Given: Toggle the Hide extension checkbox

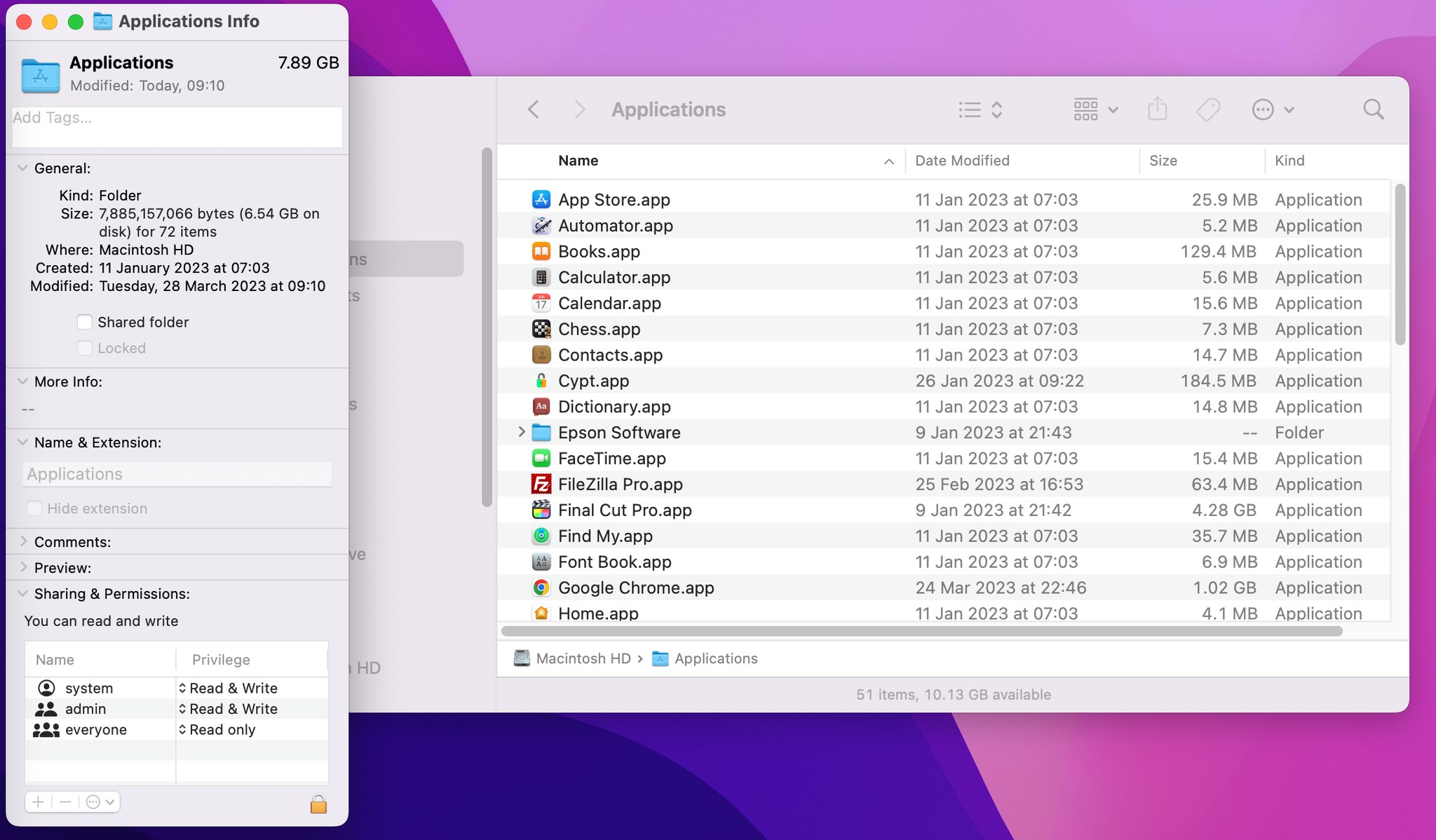Looking at the screenshot, I should coord(34,508).
